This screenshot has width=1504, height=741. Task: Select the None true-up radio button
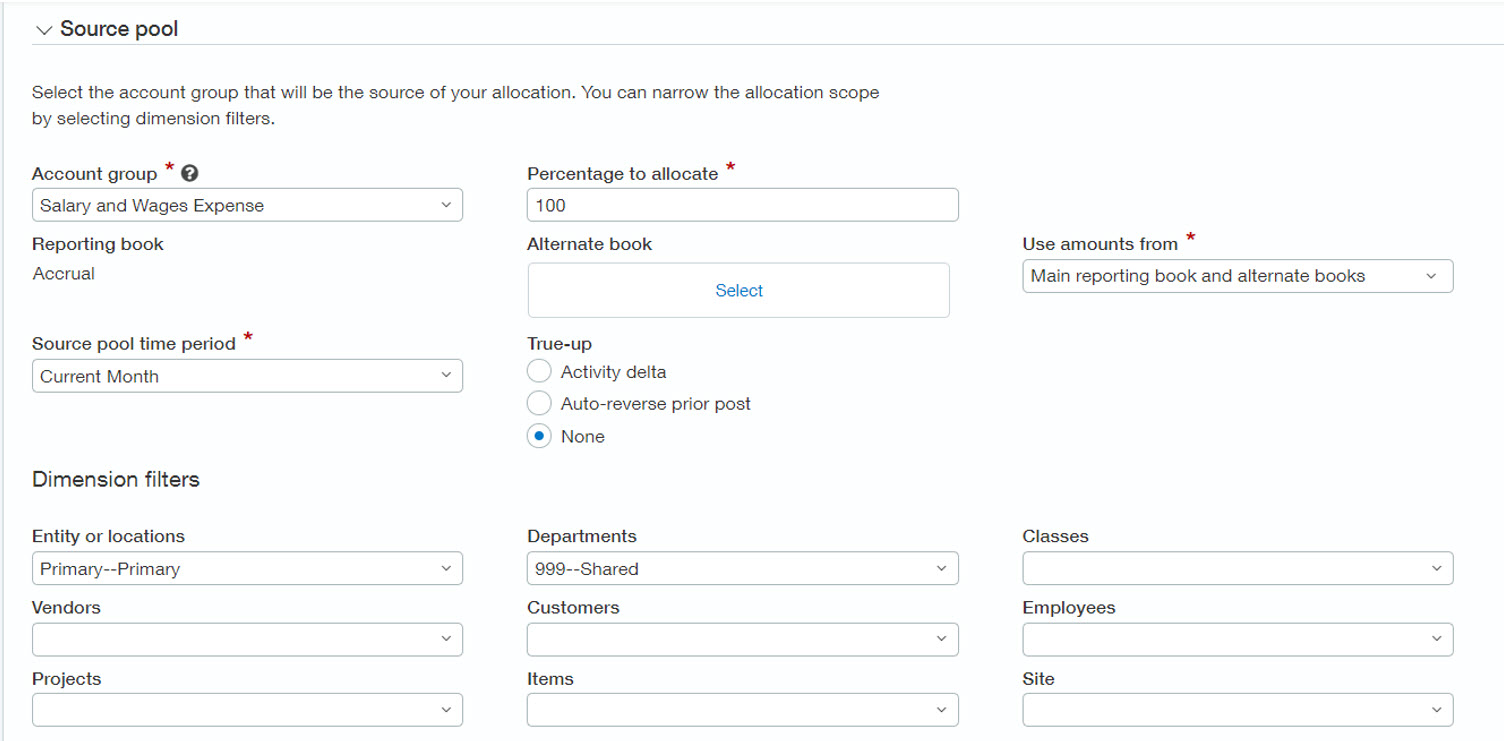click(539, 437)
